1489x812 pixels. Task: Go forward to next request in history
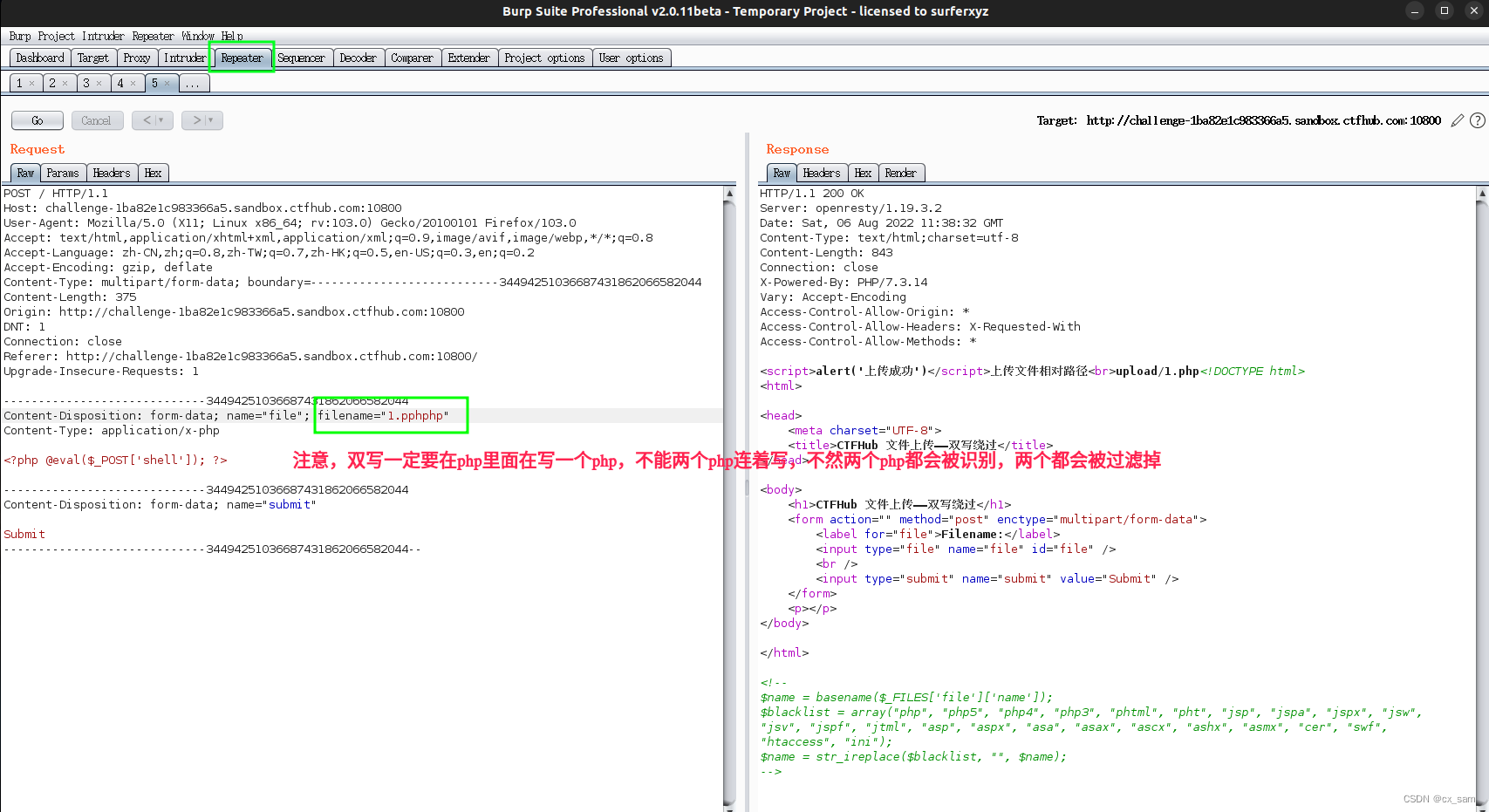click(196, 120)
